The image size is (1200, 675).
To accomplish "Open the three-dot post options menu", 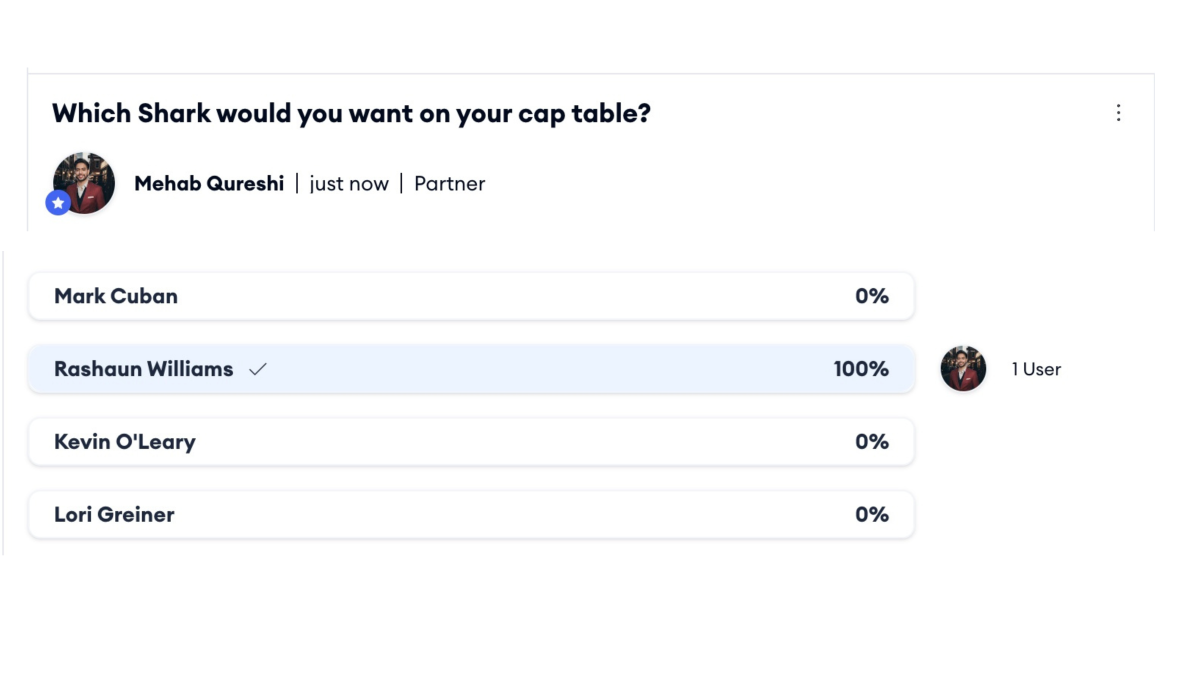I will pos(1118,113).
